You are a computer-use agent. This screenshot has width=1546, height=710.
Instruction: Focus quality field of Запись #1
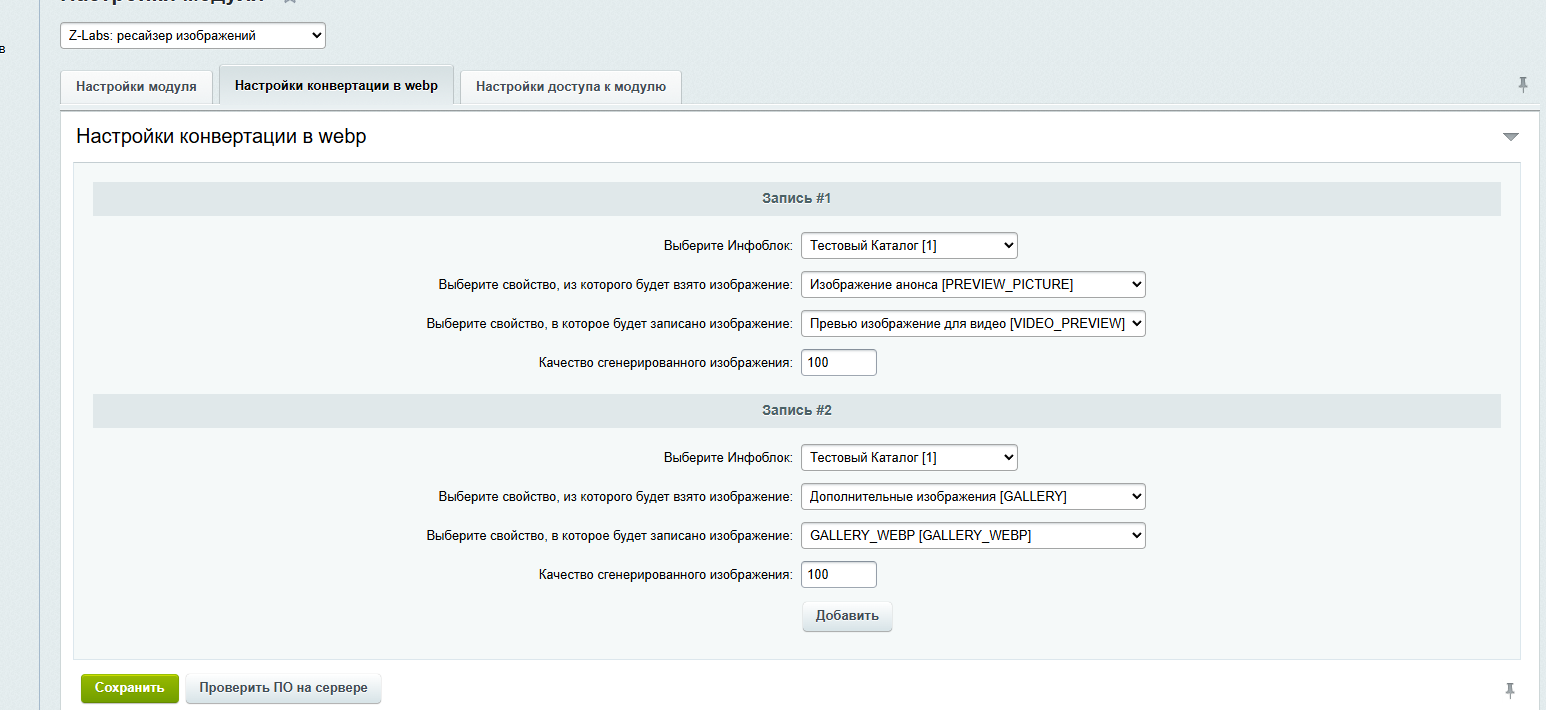click(x=839, y=363)
